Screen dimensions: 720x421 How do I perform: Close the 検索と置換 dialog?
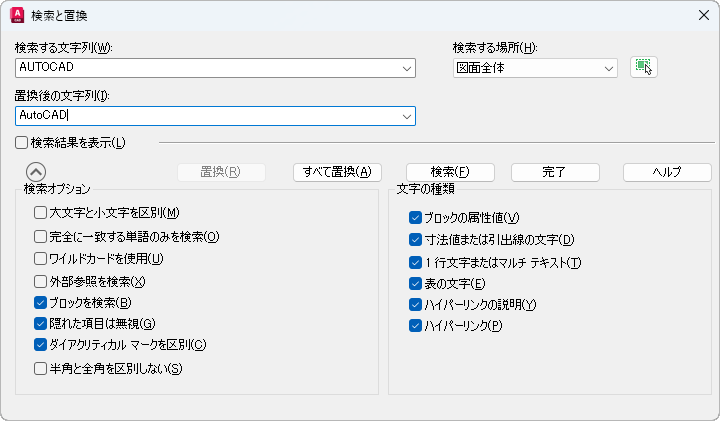pos(703,15)
